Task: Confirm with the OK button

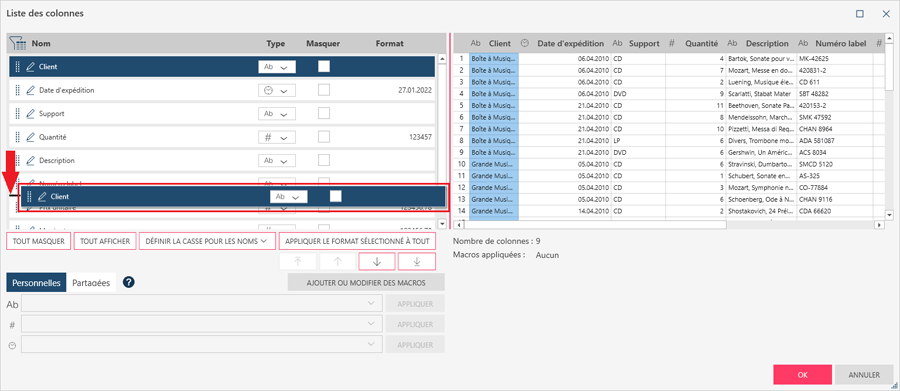Action: coord(802,374)
